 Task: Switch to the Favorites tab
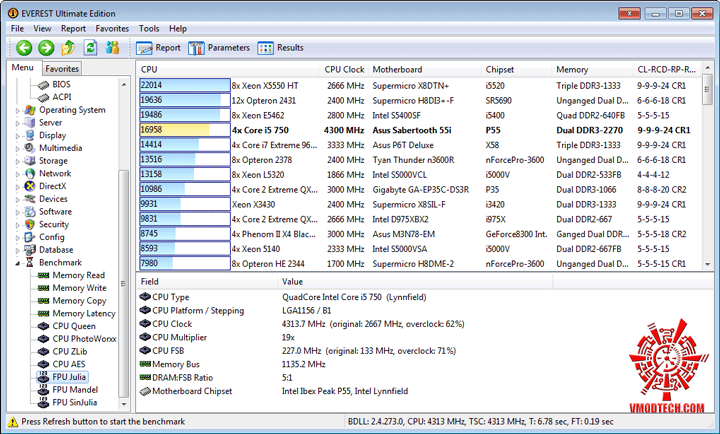(62, 69)
